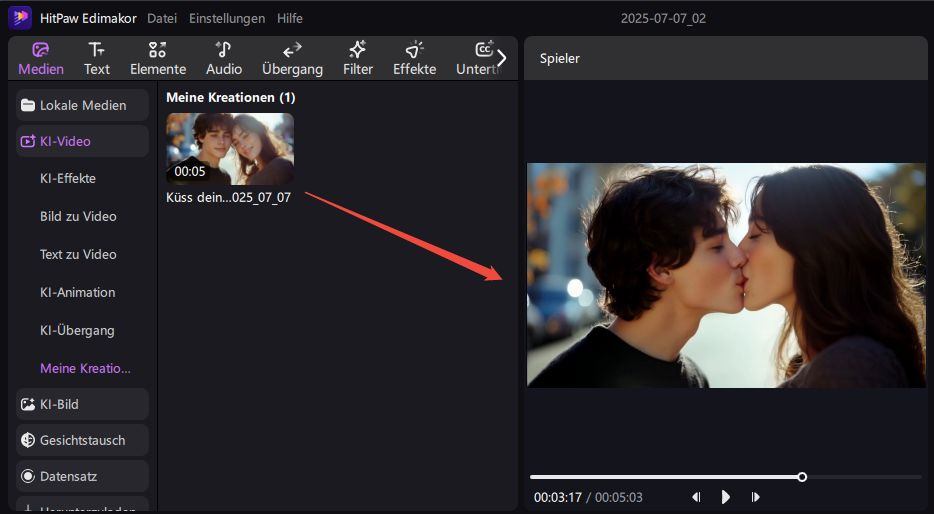Expand the Lokale Medien section
This screenshot has height=514, width=934.
point(83,105)
